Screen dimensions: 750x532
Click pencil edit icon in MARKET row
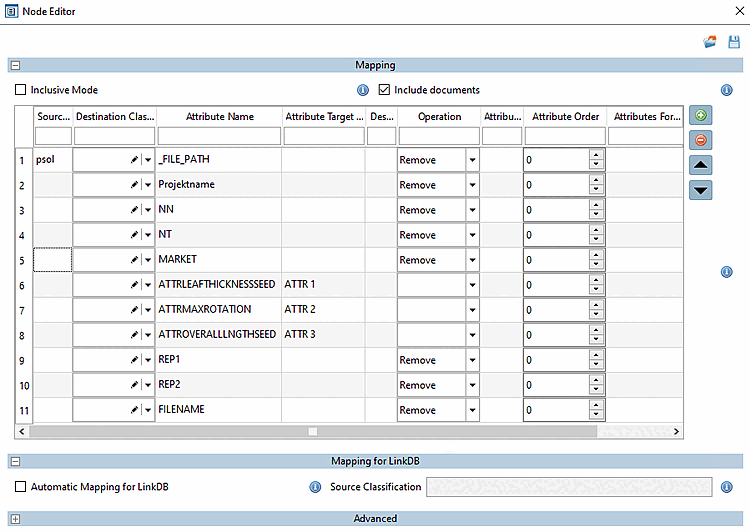point(134,260)
